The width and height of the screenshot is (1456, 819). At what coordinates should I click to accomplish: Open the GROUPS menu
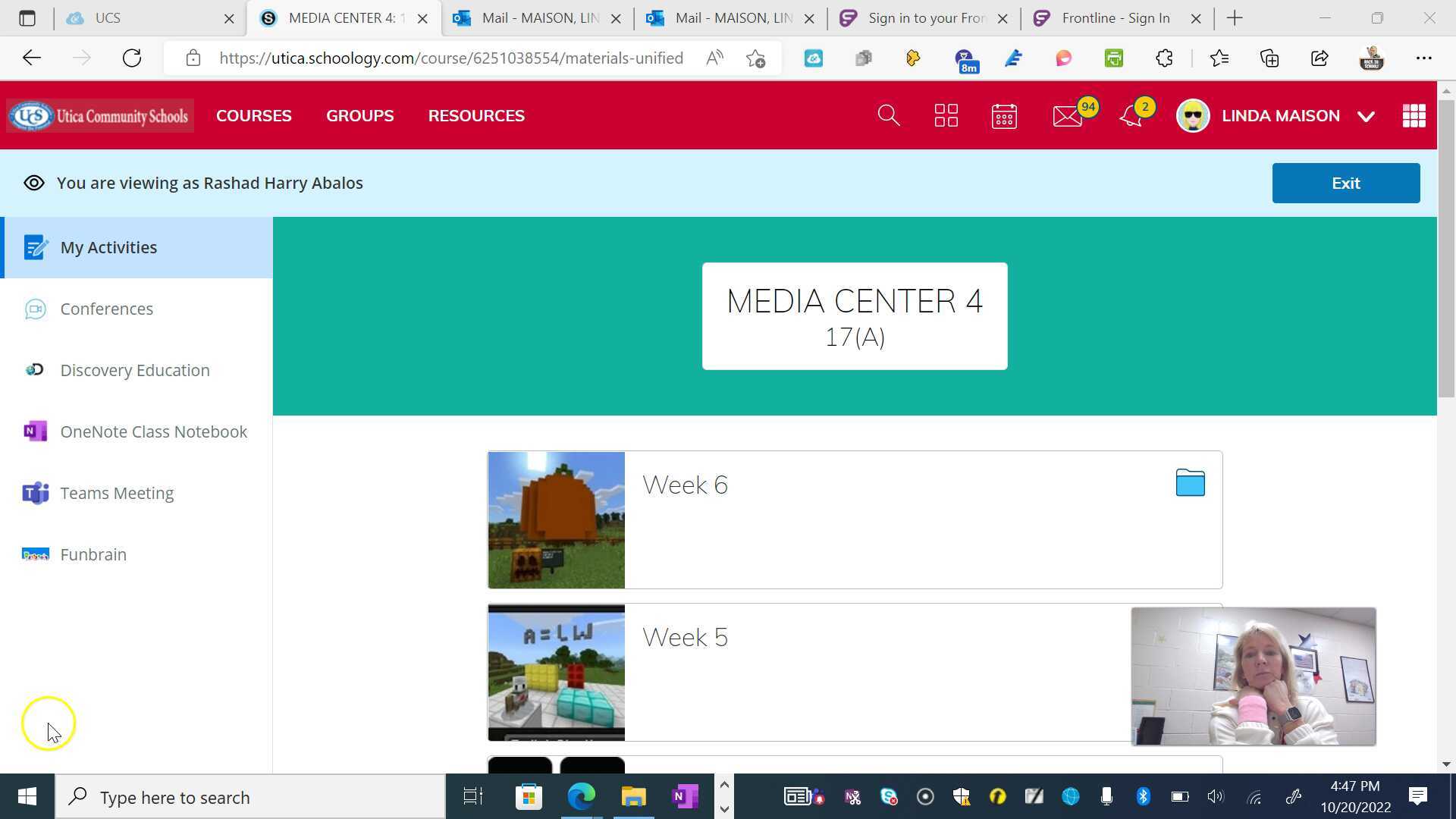click(x=359, y=115)
